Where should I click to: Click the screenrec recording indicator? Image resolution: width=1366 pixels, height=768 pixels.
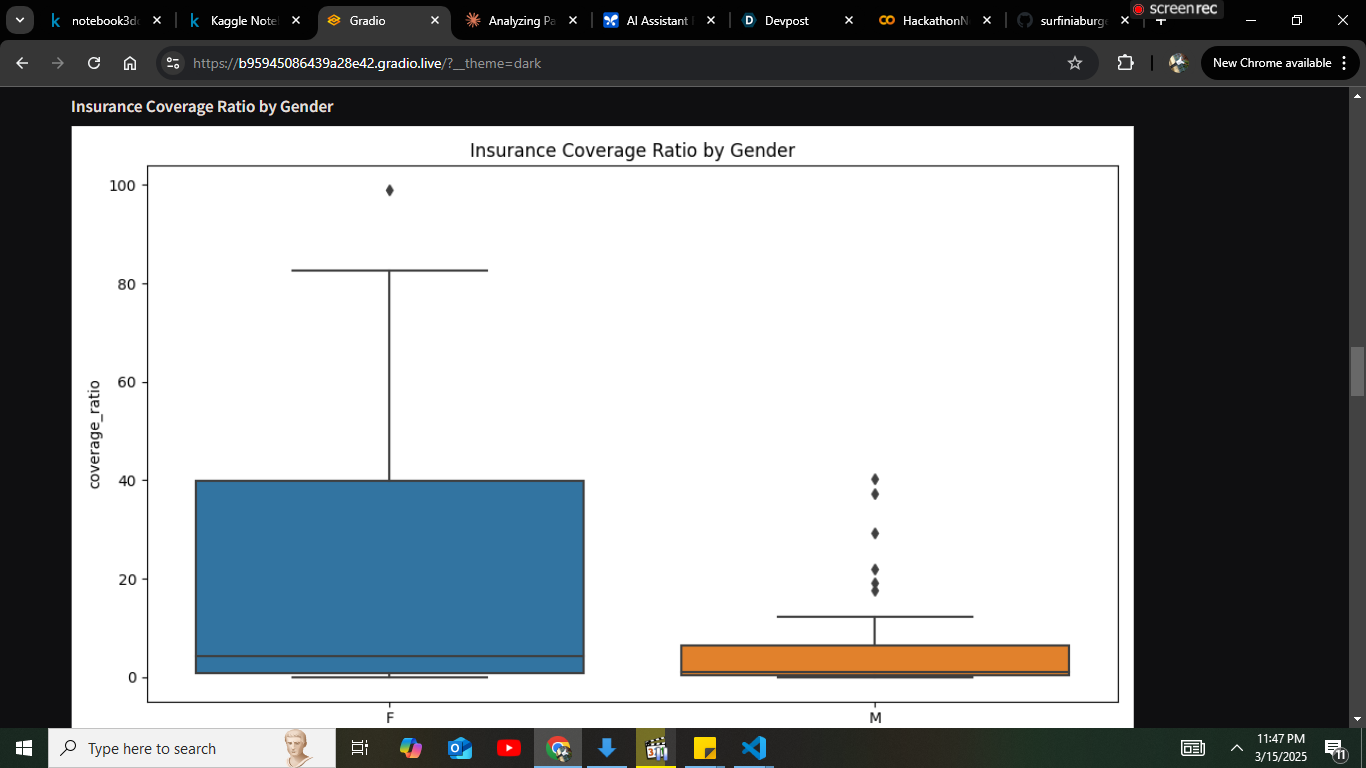[x=1175, y=9]
